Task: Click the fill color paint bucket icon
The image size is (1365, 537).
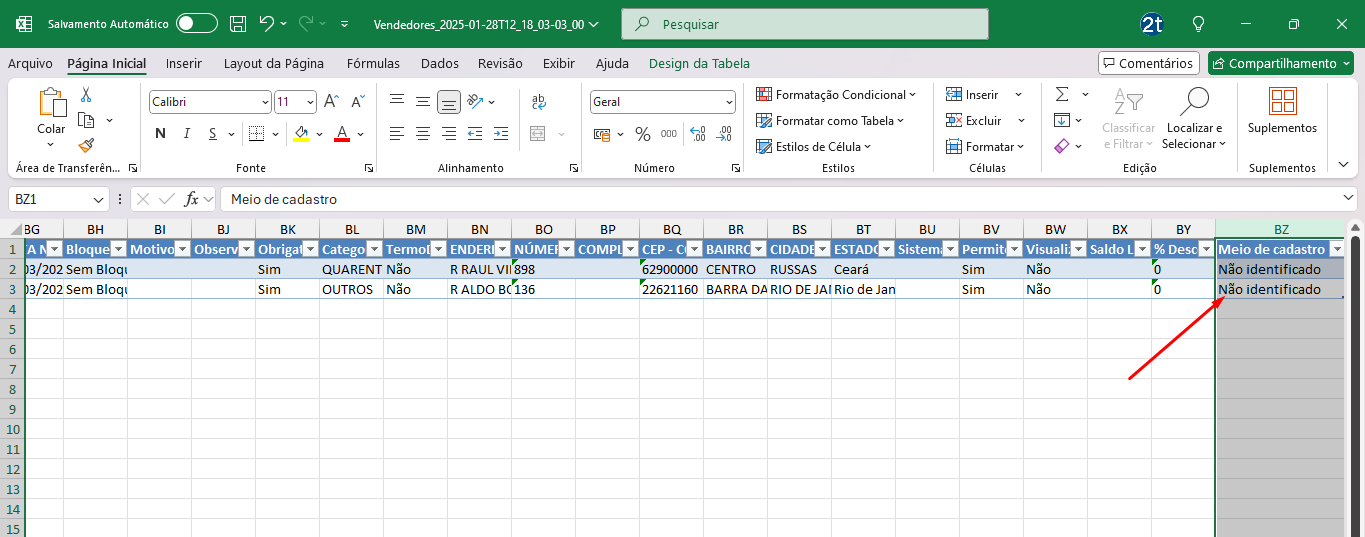Action: click(301, 134)
